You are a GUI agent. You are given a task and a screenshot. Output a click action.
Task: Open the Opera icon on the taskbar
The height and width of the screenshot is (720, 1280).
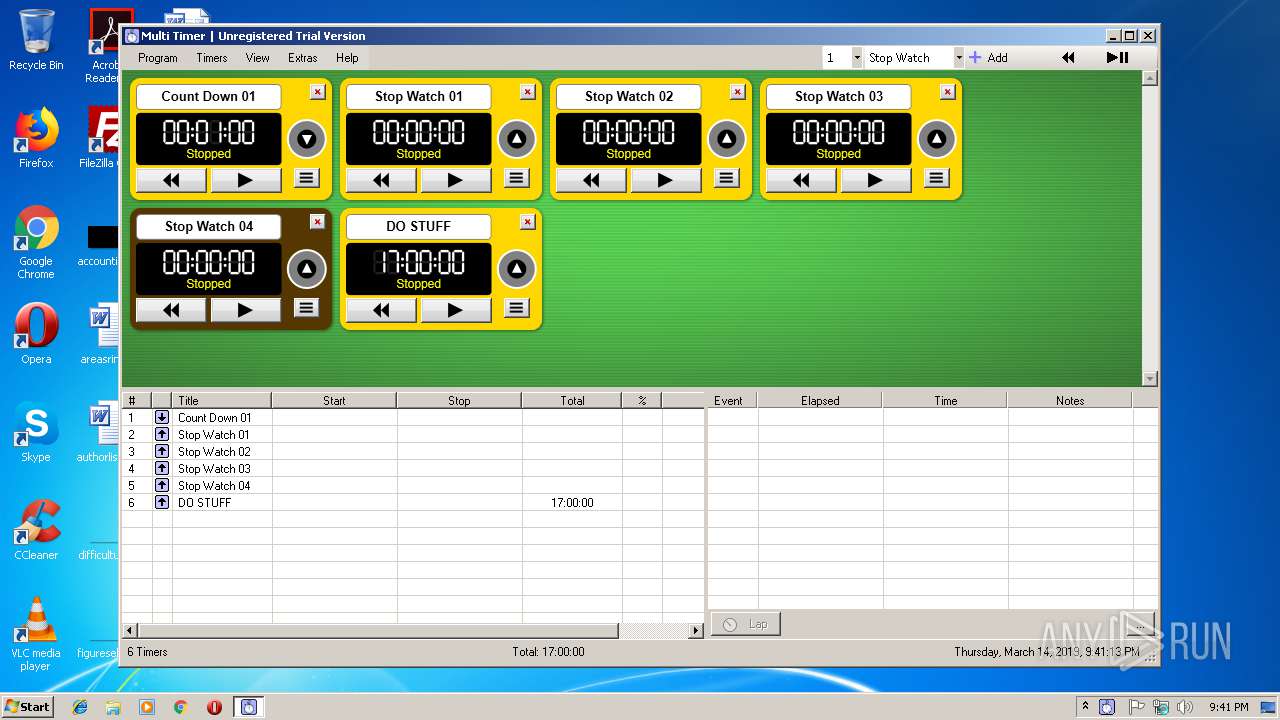[x=214, y=707]
